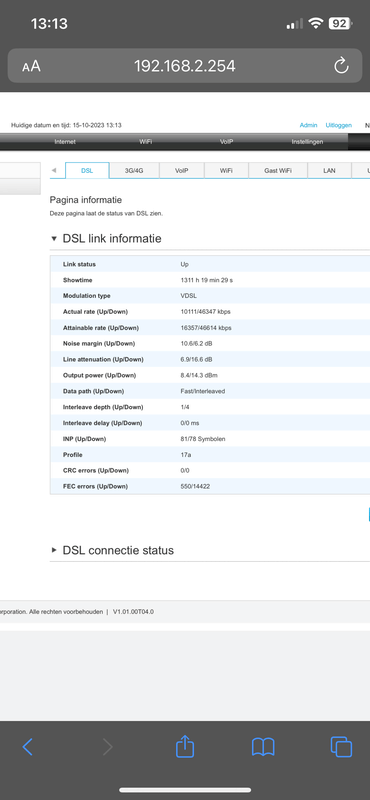The width and height of the screenshot is (370, 800).
Task: Click the Data path value Fast/Interleaved
Action: tap(203, 391)
